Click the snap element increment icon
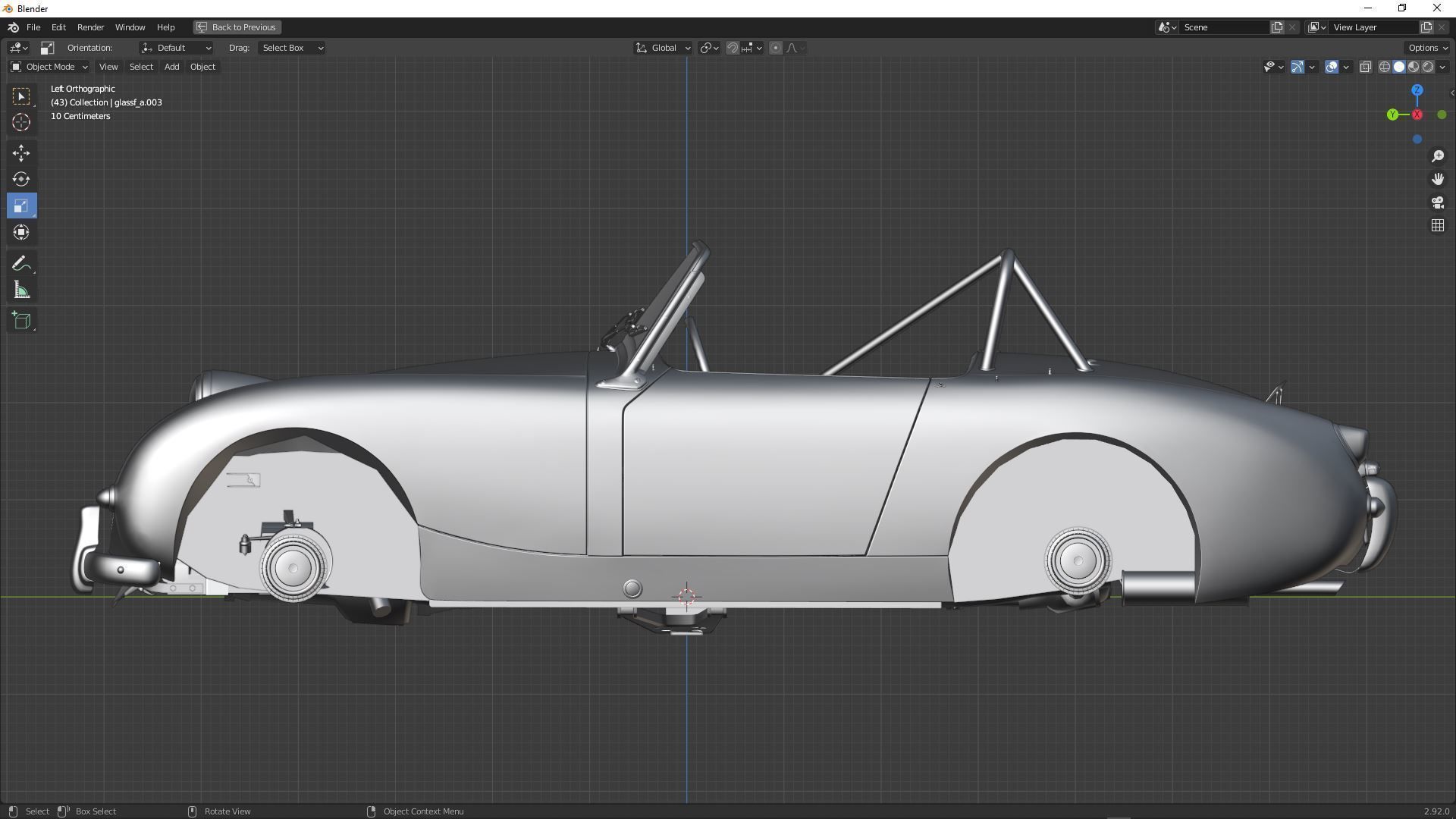This screenshot has height=819, width=1456. [x=750, y=48]
